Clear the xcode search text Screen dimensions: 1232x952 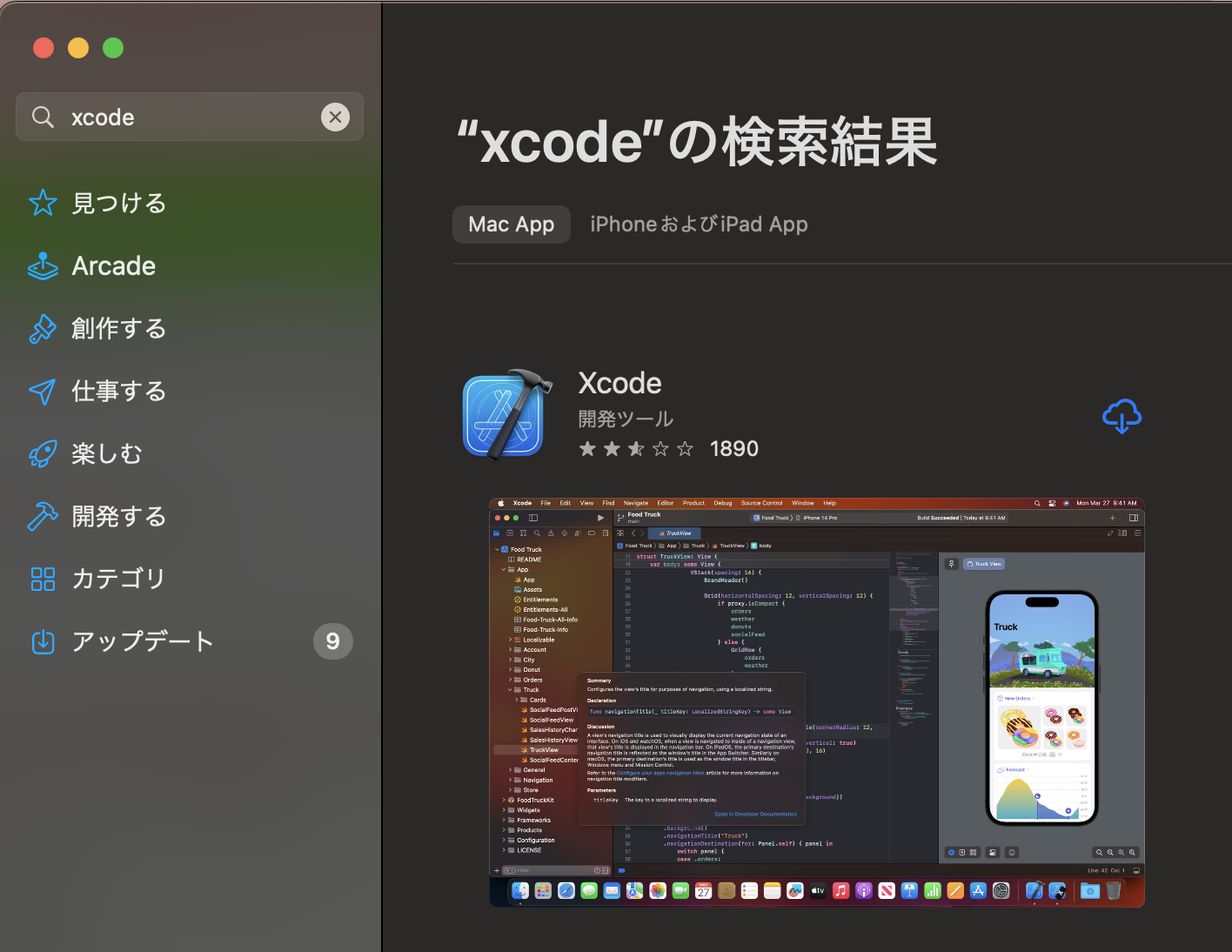pos(335,117)
